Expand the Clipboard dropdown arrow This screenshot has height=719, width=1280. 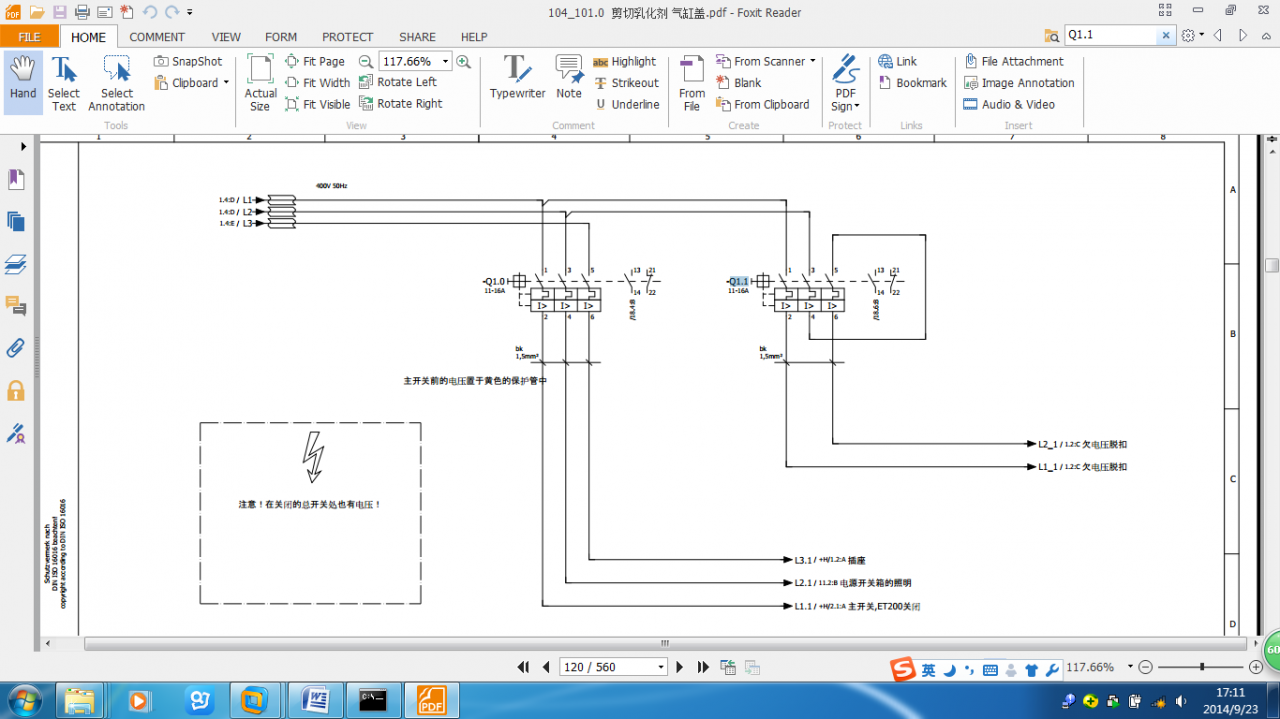[226, 83]
